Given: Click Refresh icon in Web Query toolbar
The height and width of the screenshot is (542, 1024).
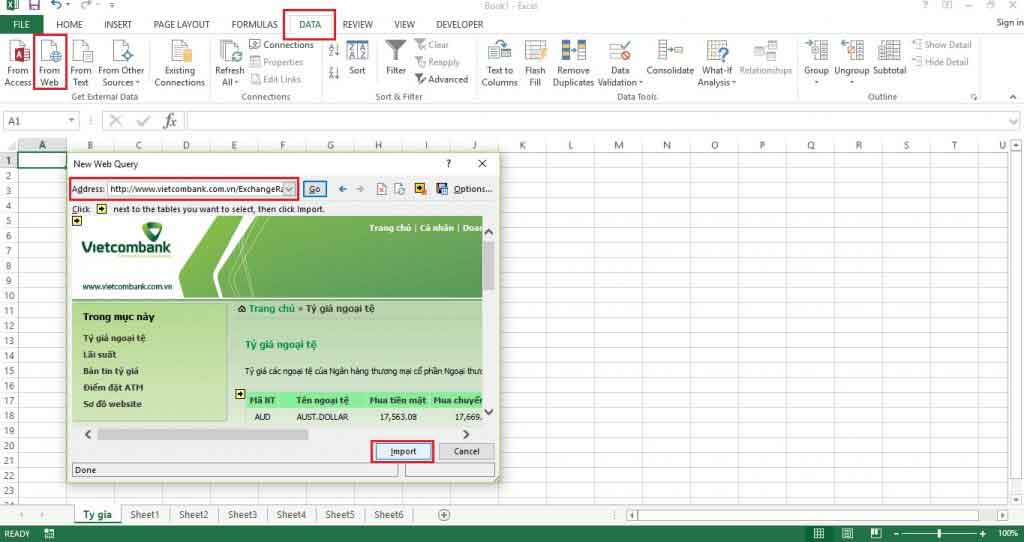Looking at the screenshot, I should 400,189.
